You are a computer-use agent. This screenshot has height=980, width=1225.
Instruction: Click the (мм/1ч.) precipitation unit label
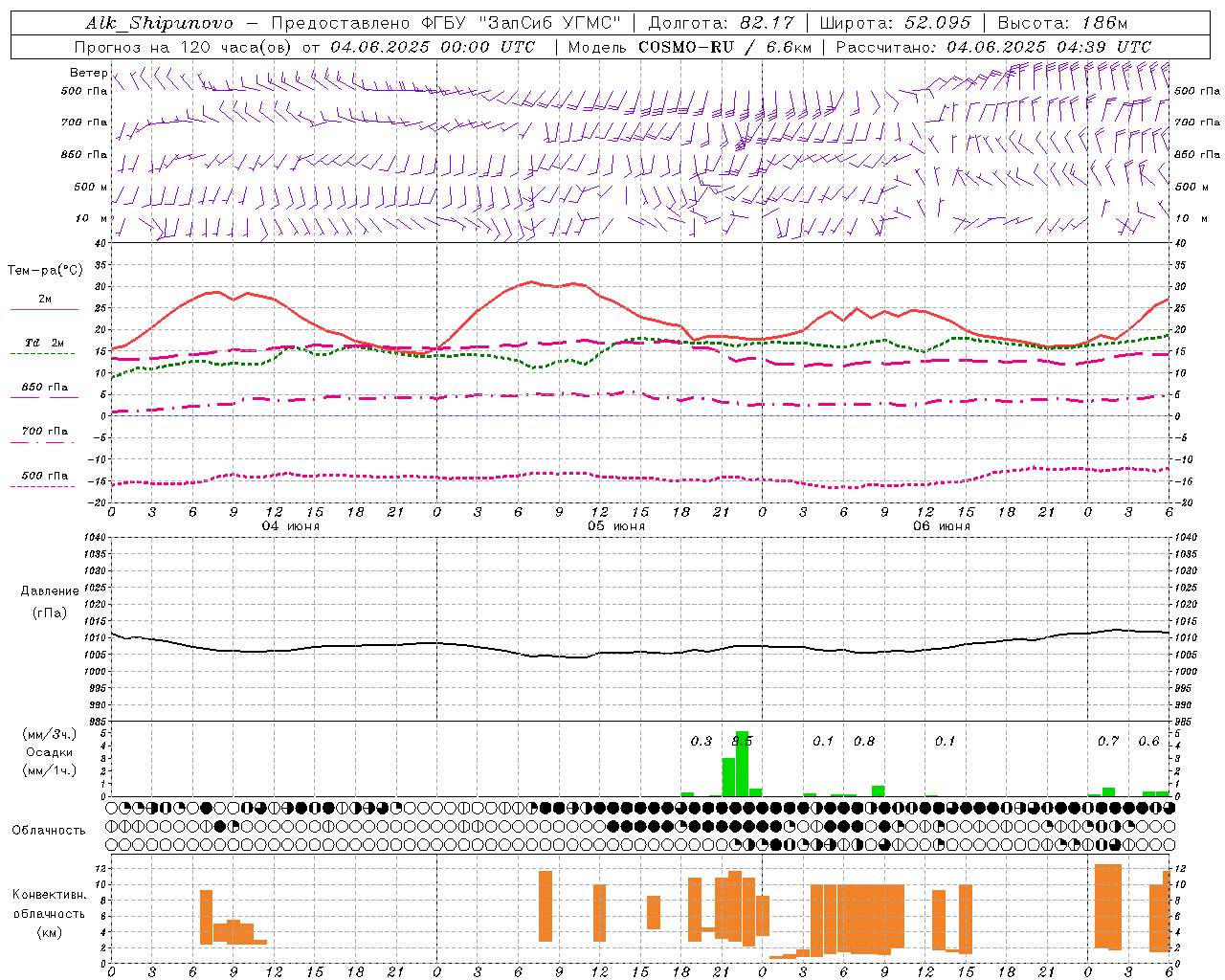pyautogui.click(x=50, y=770)
